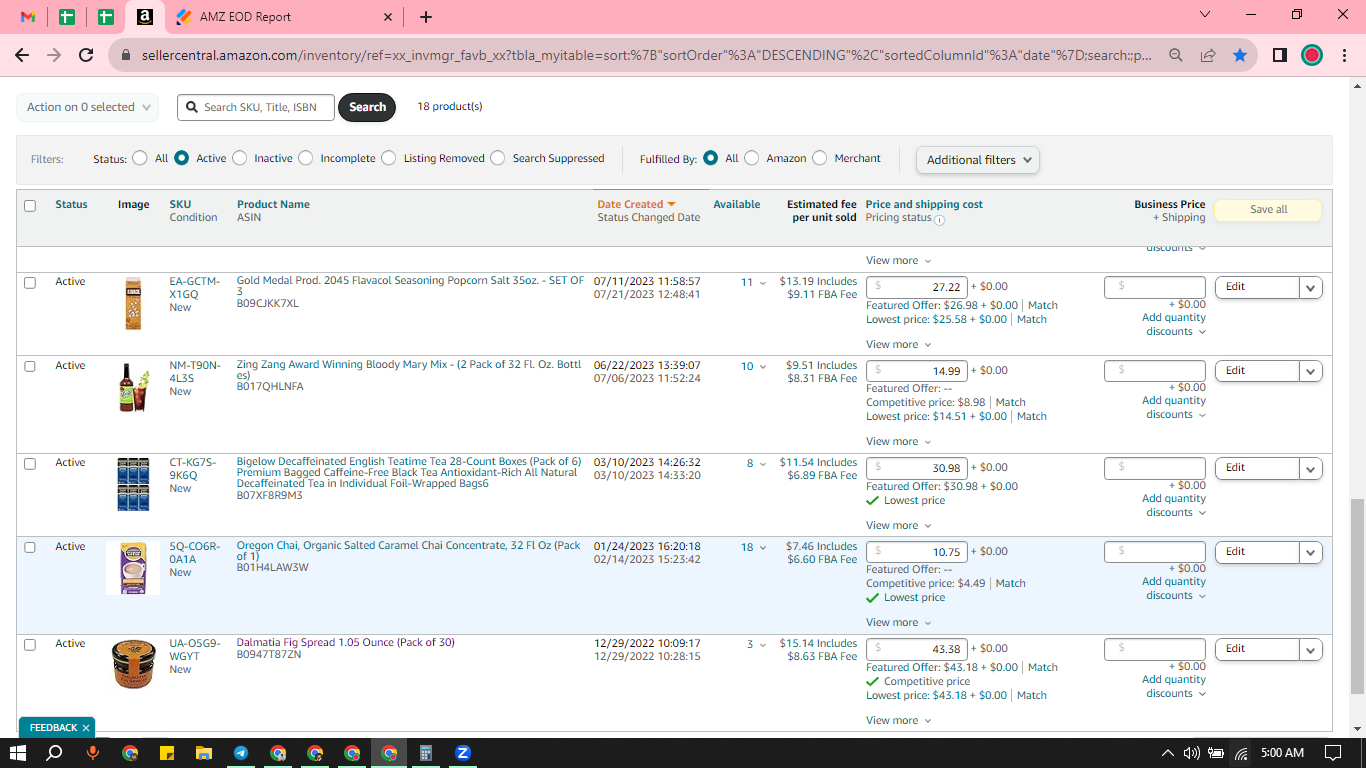The height and width of the screenshot is (768, 1366).
Task: Select the All status radio button
Action: (x=138, y=158)
